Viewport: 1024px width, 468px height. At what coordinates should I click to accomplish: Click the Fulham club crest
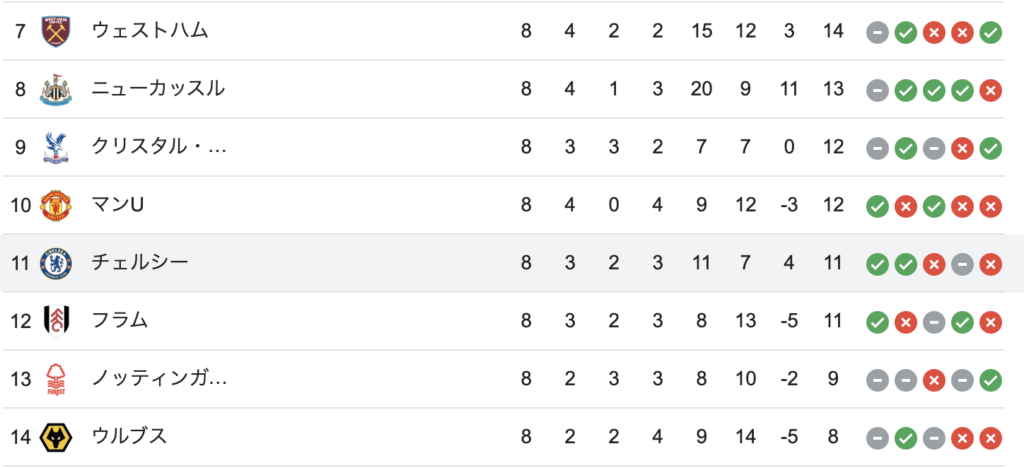[56, 320]
